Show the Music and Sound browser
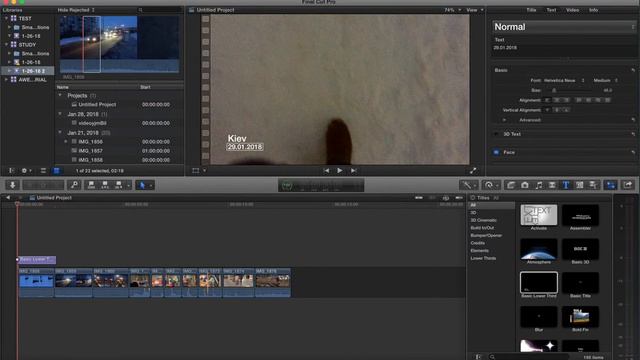This screenshot has height=360, width=640. 539,185
